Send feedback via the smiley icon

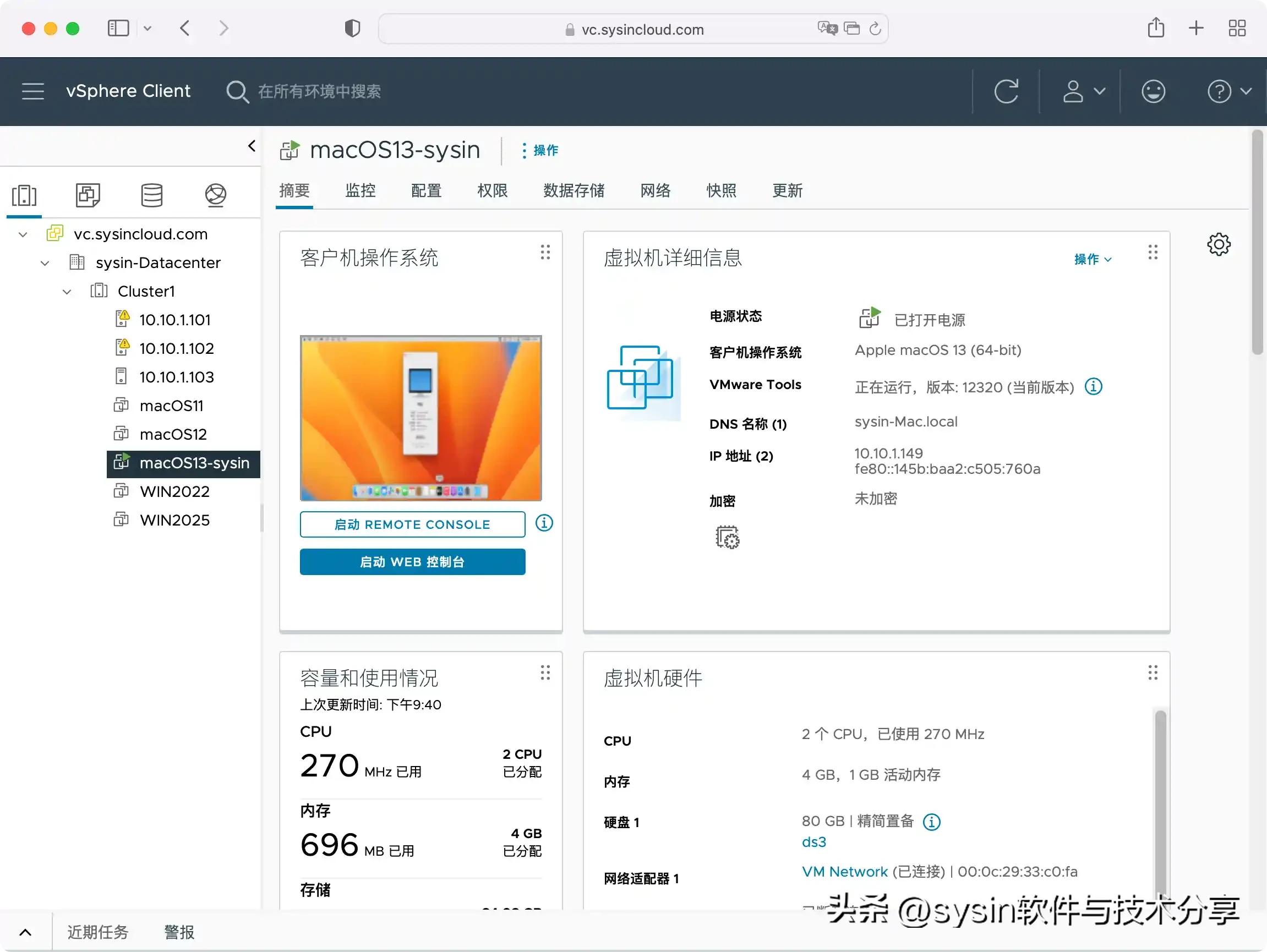(x=1153, y=91)
